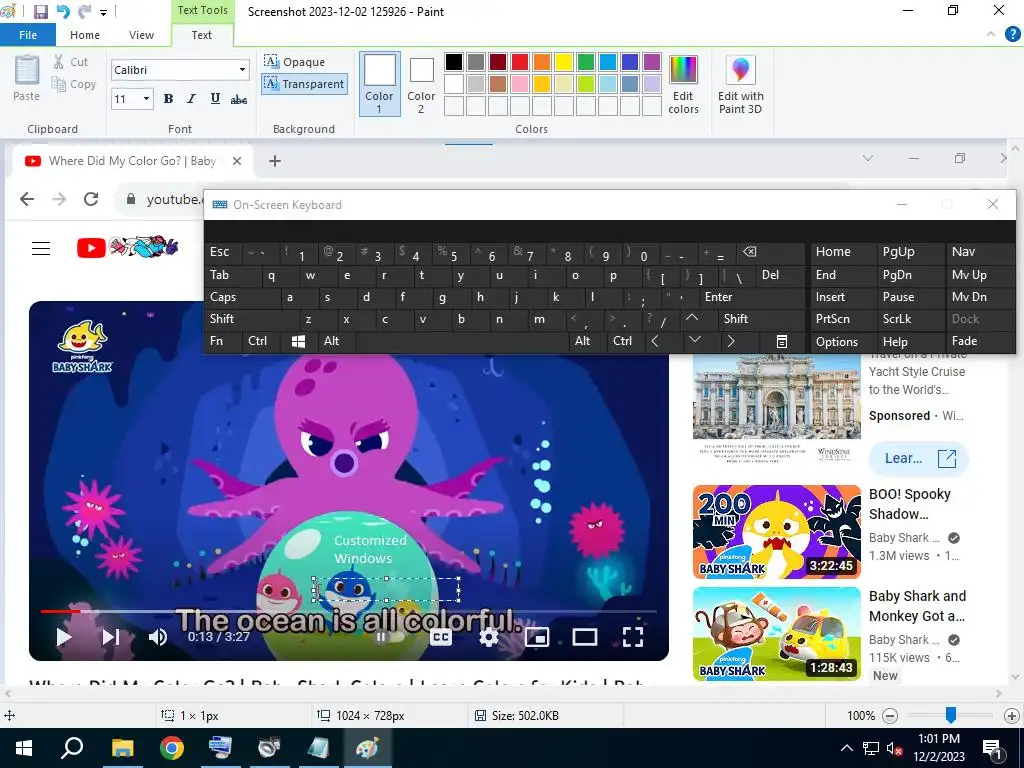
Task: Click the video play button
Action: click(x=64, y=637)
